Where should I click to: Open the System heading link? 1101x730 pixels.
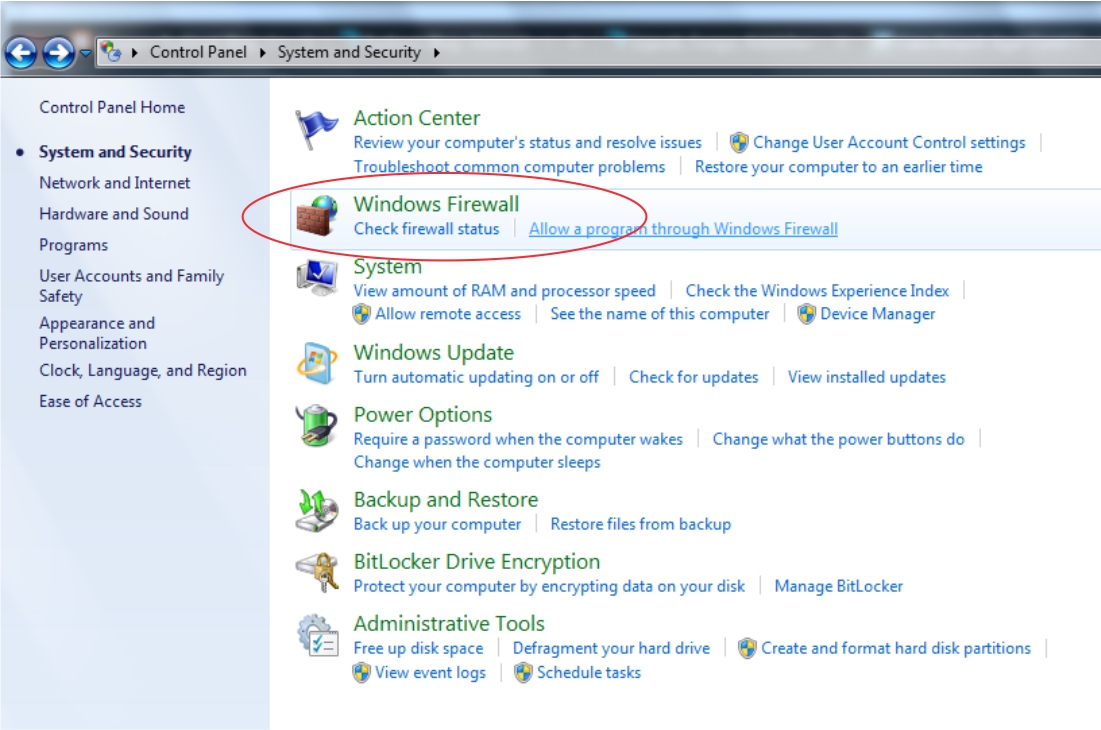point(388,267)
